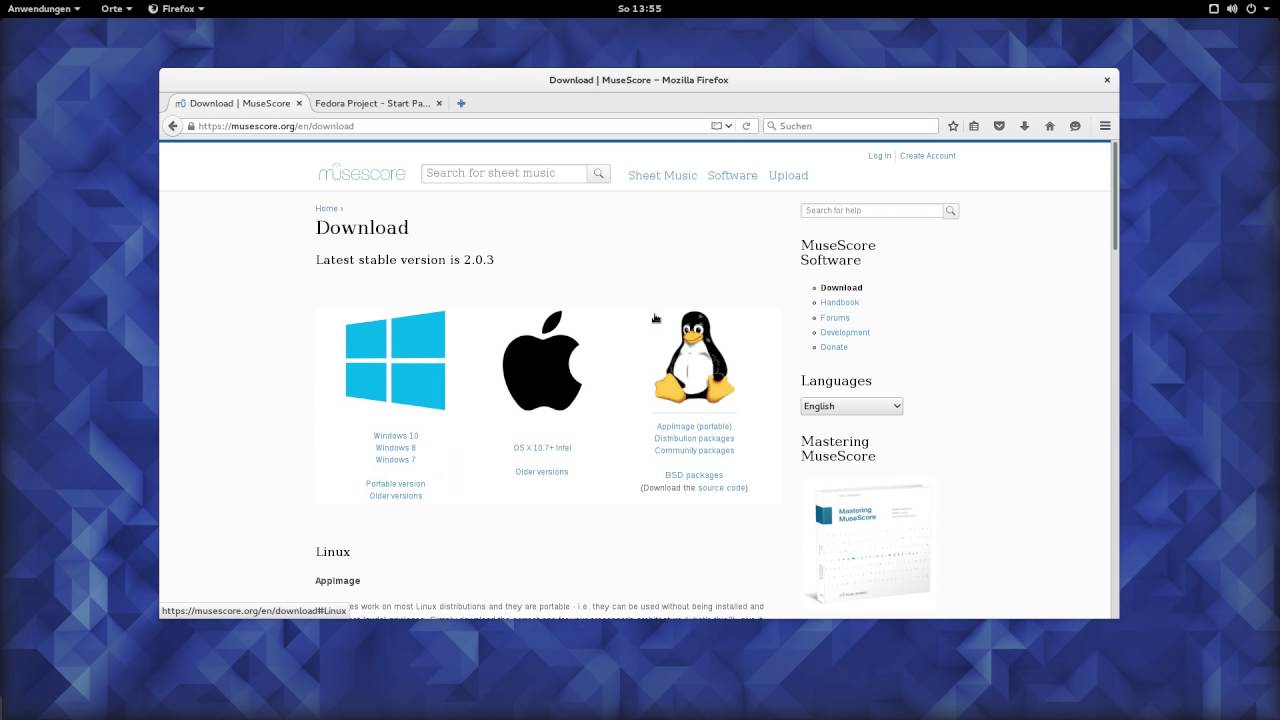The height and width of the screenshot is (720, 1280).
Task: Switch to the Download | MuseScore tab
Action: pyautogui.click(x=238, y=103)
